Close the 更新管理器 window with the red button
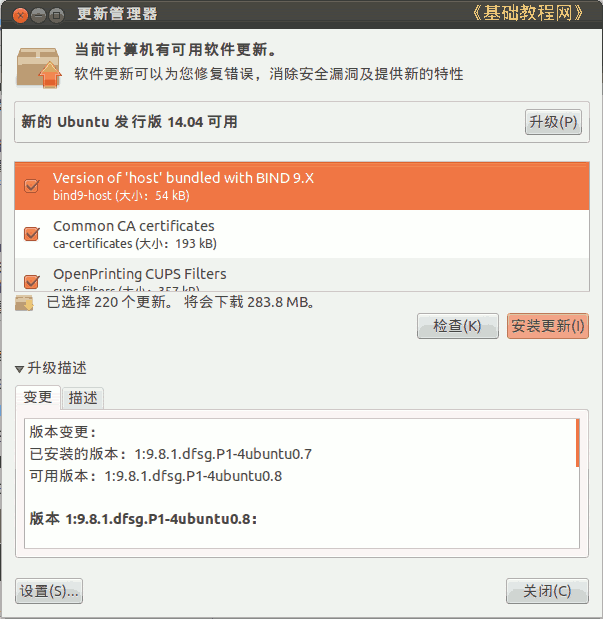This screenshot has width=603, height=619. pos(20,15)
